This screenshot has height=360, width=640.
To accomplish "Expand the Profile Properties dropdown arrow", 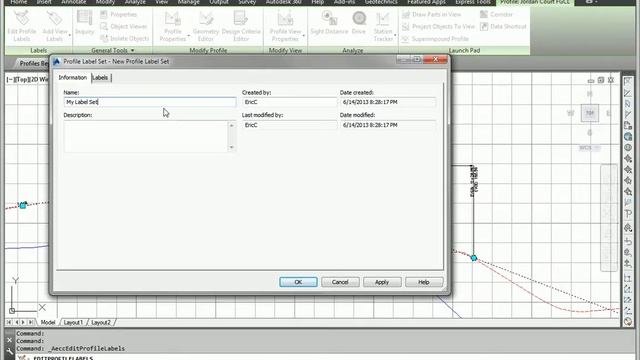I will 189,36.
